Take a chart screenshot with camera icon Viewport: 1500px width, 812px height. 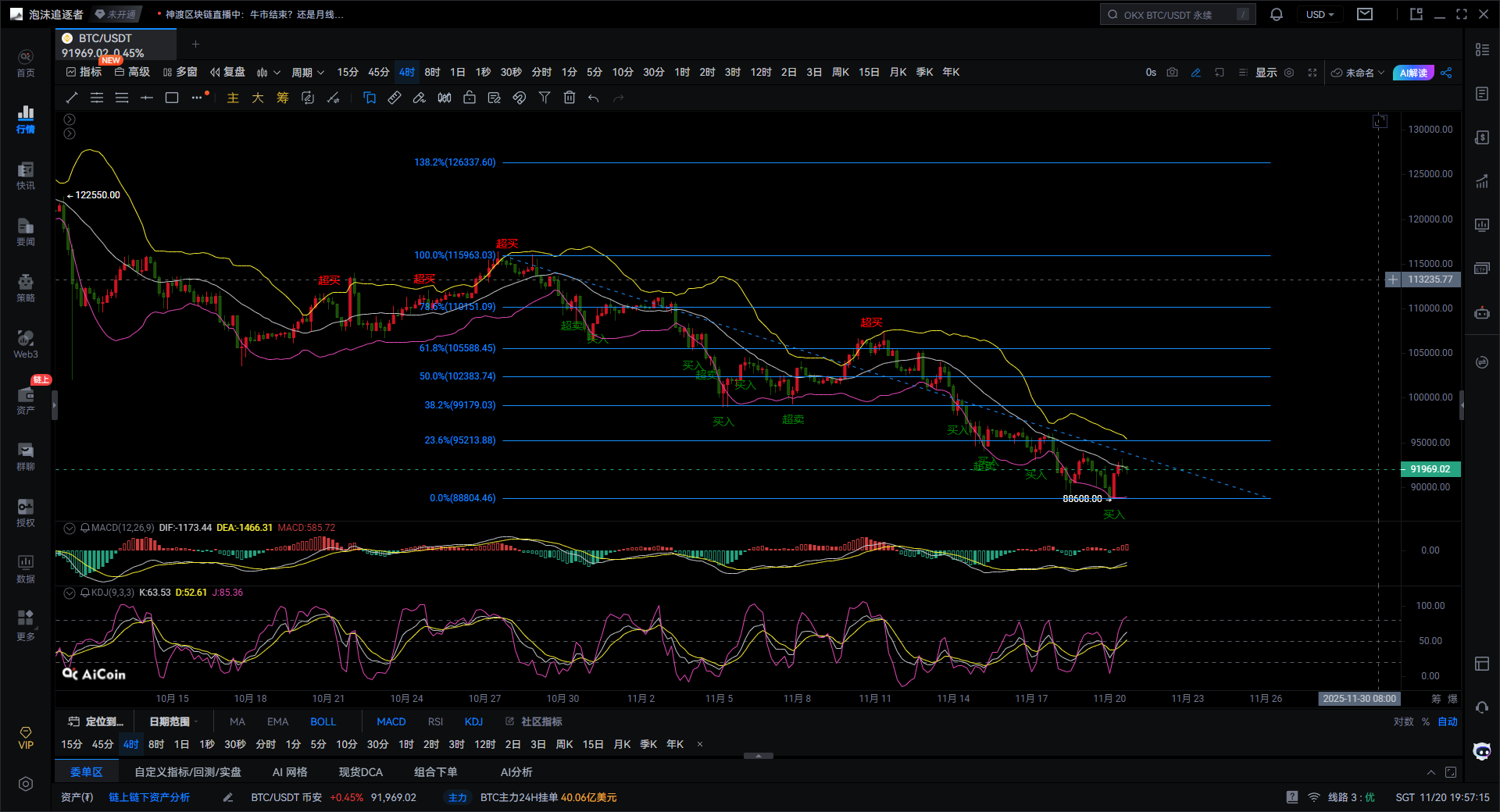pyautogui.click(x=1172, y=73)
